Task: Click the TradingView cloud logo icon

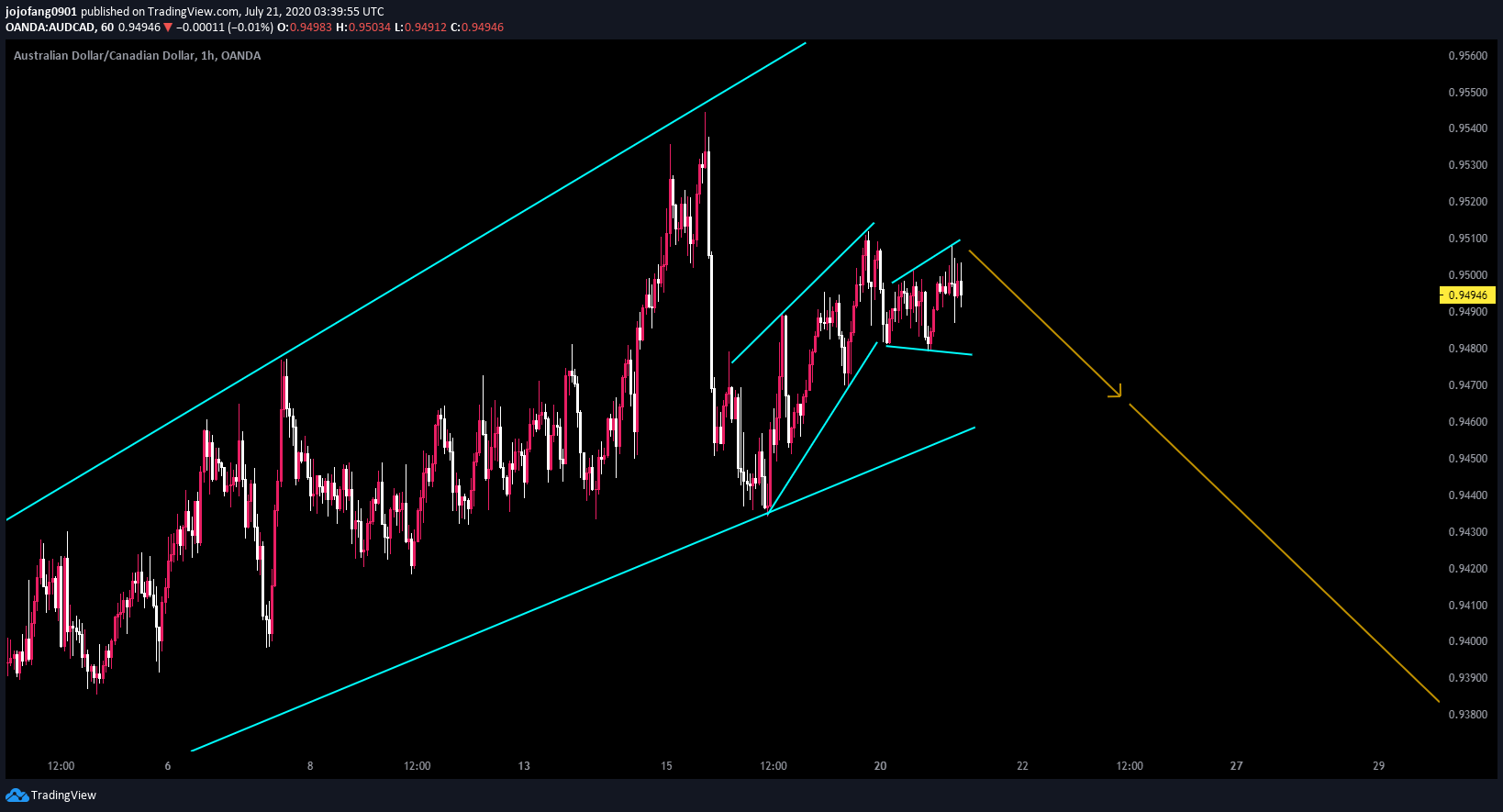Action: pos(17,795)
